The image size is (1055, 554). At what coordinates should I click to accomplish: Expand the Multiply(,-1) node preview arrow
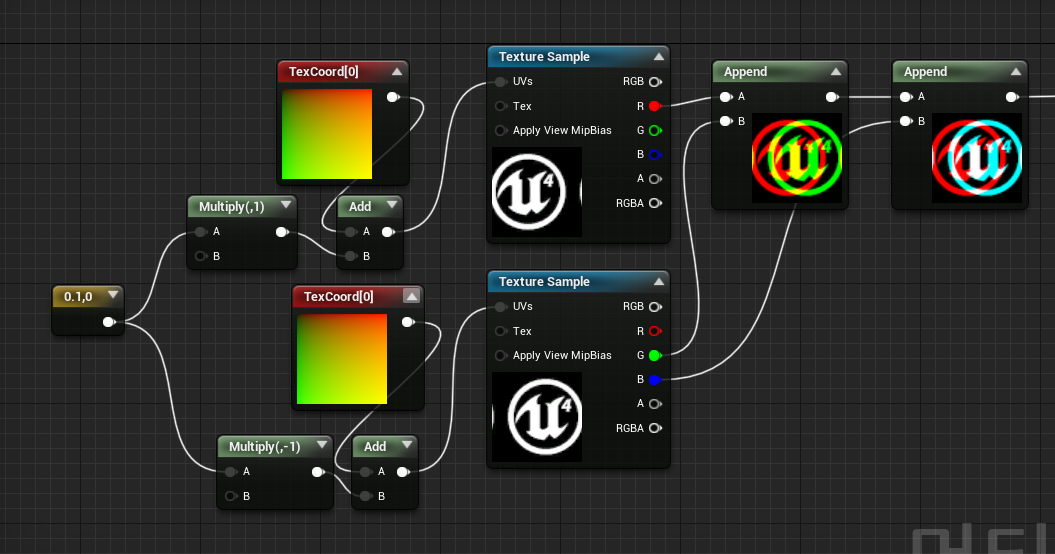point(322,446)
